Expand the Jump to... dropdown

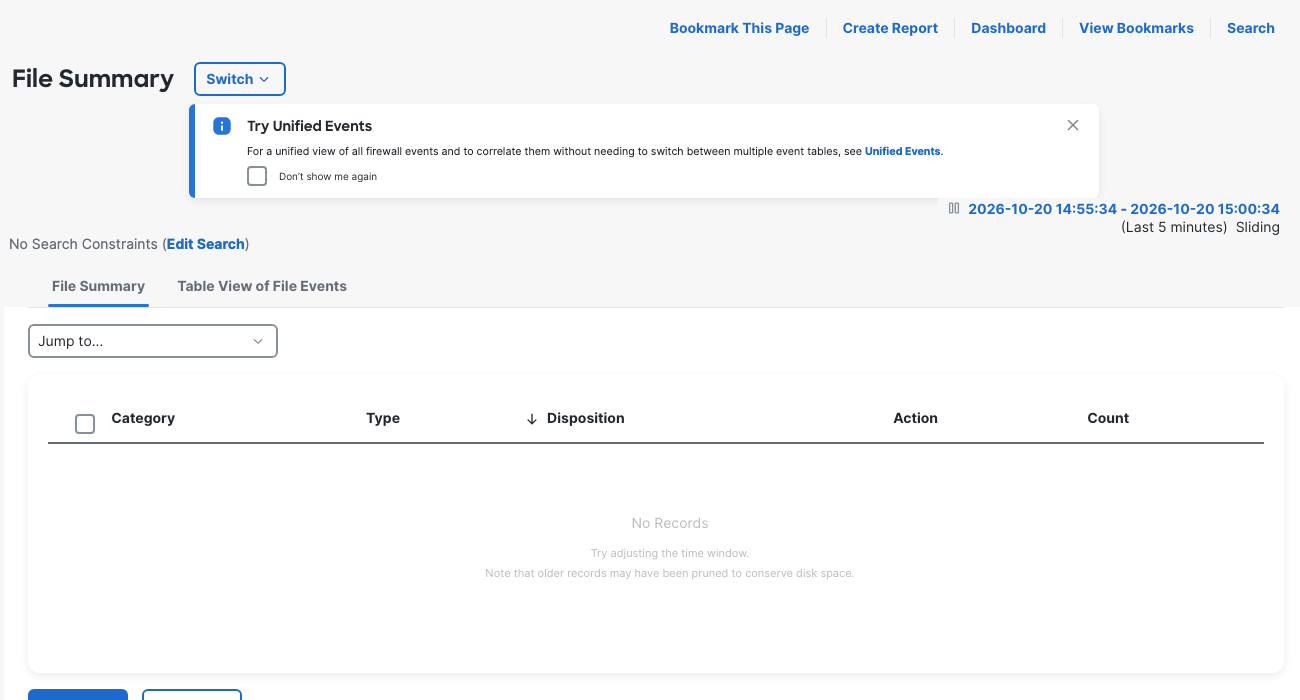(x=153, y=341)
